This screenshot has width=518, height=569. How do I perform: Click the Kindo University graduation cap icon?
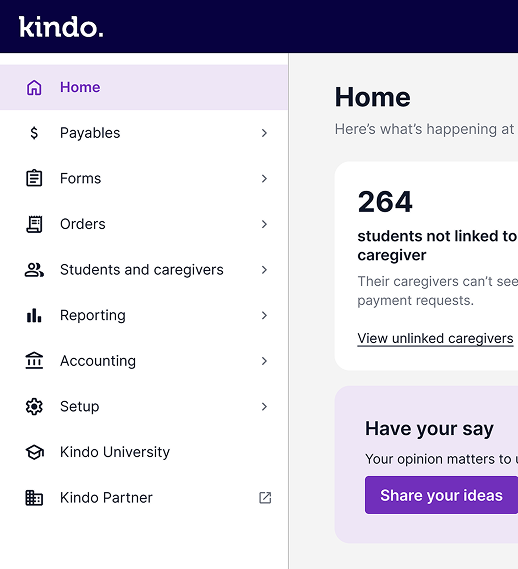point(34,452)
